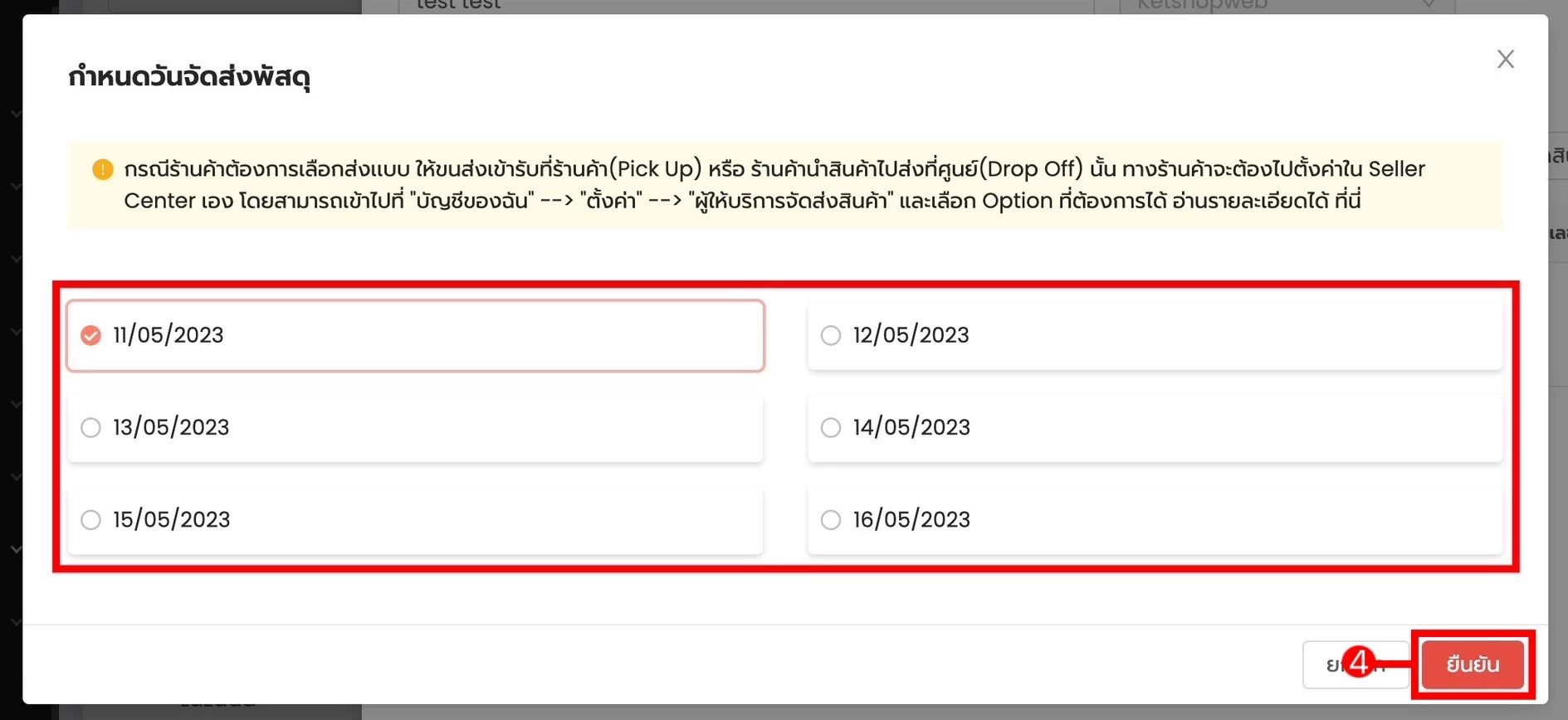Click the test test field at top
Image resolution: width=1568 pixels, height=720 pixels.
click(x=745, y=6)
